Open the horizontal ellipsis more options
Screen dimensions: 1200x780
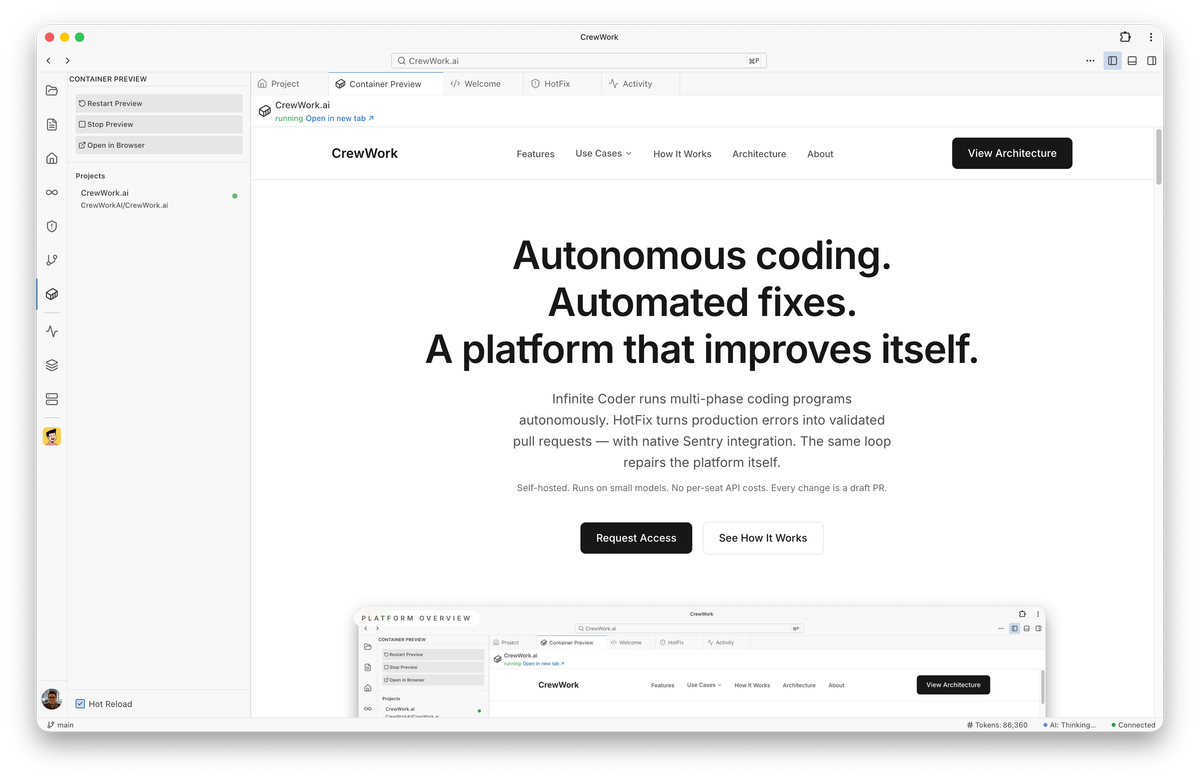pyautogui.click(x=1090, y=61)
